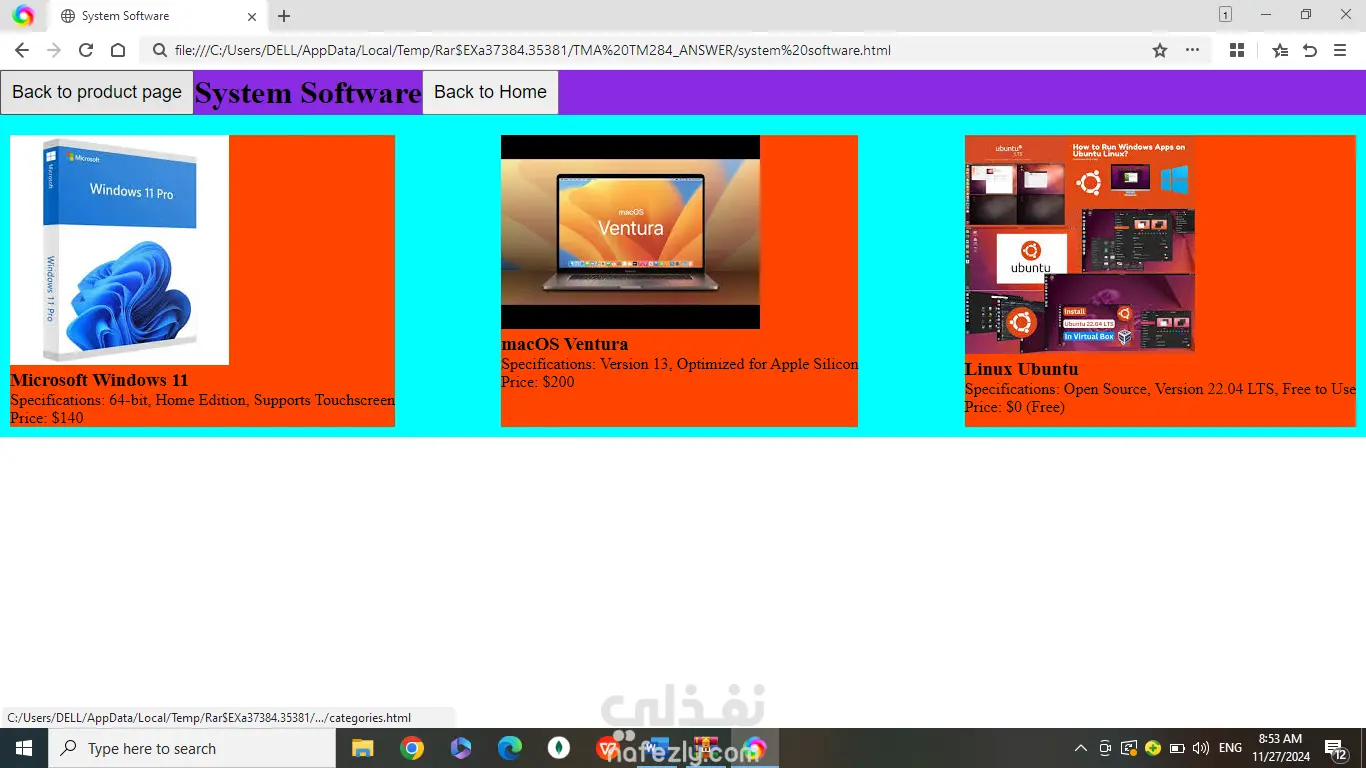Click the macOS Ventura laptop image
This screenshot has width=1366, height=768.
pyautogui.click(x=630, y=232)
